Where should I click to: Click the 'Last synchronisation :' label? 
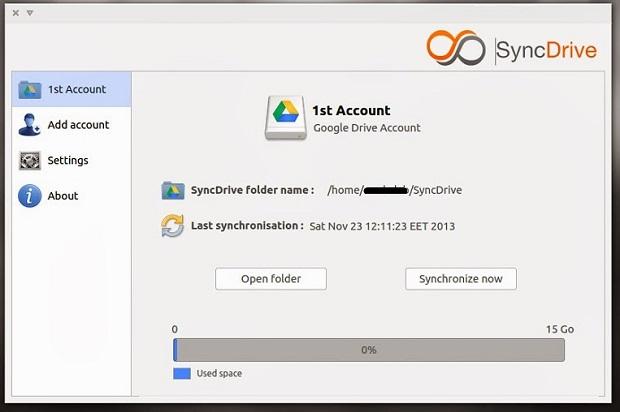click(x=247, y=226)
